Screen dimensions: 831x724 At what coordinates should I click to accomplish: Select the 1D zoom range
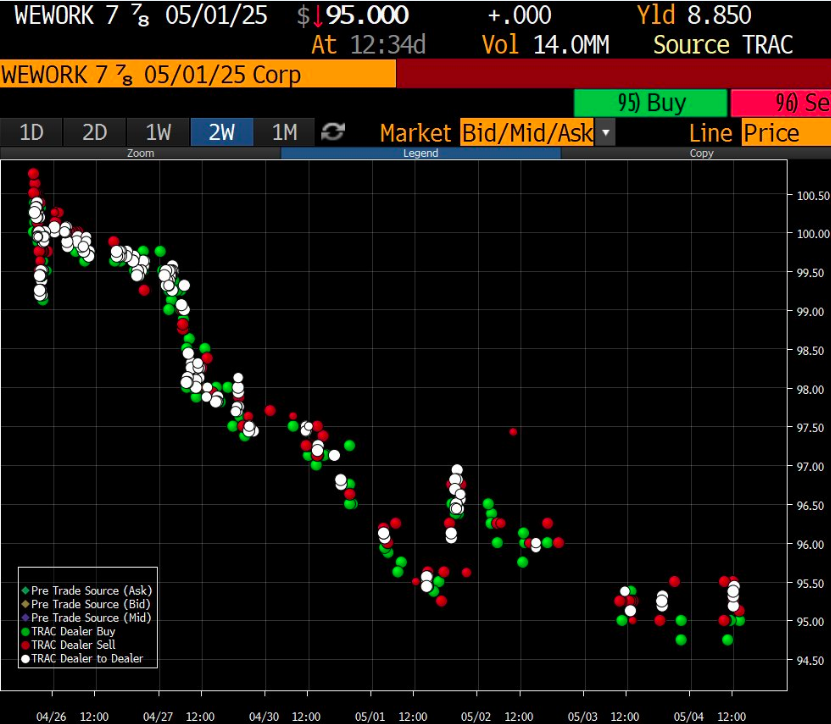31,132
